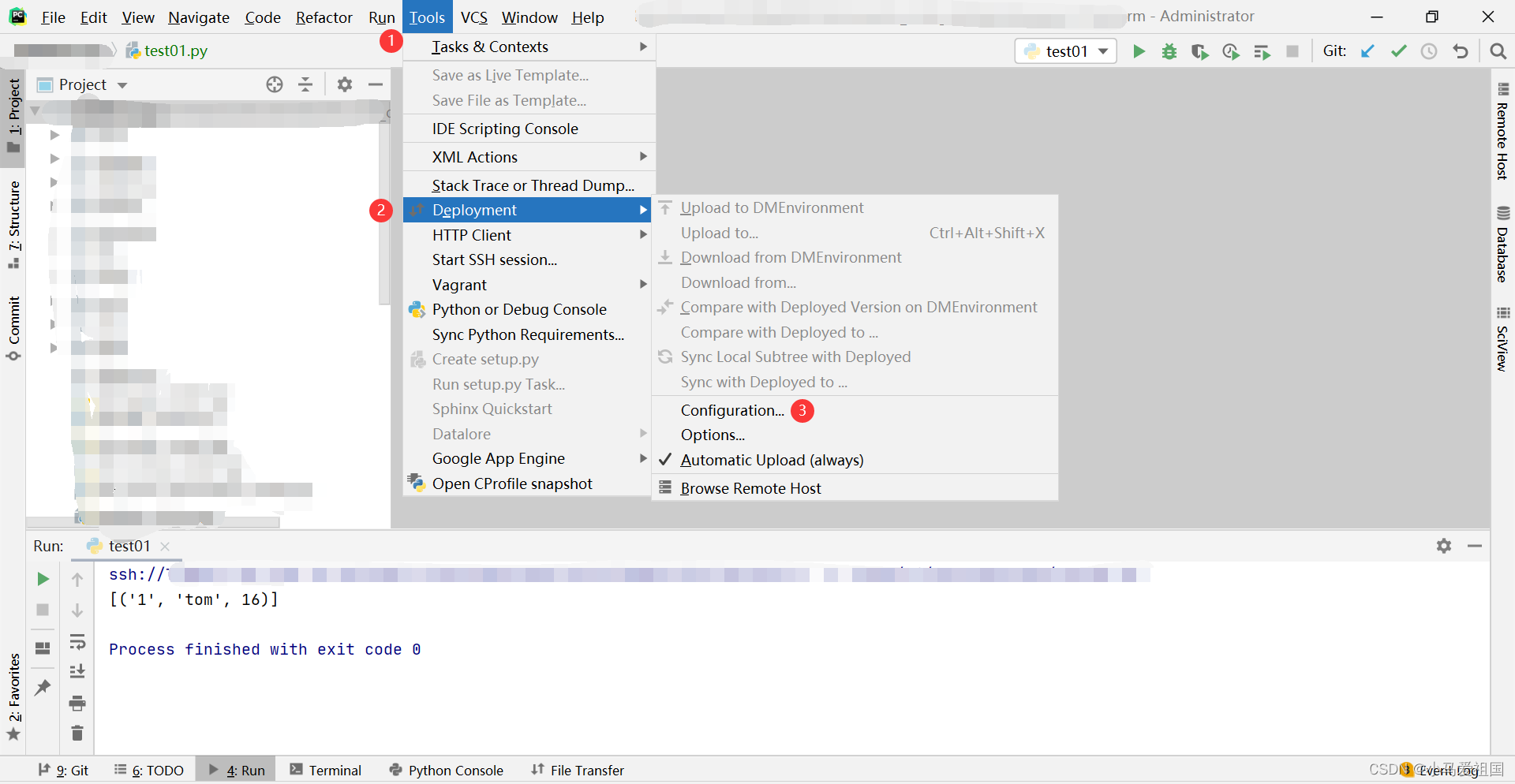Switch to the test01.py breadcrumb

click(x=167, y=50)
